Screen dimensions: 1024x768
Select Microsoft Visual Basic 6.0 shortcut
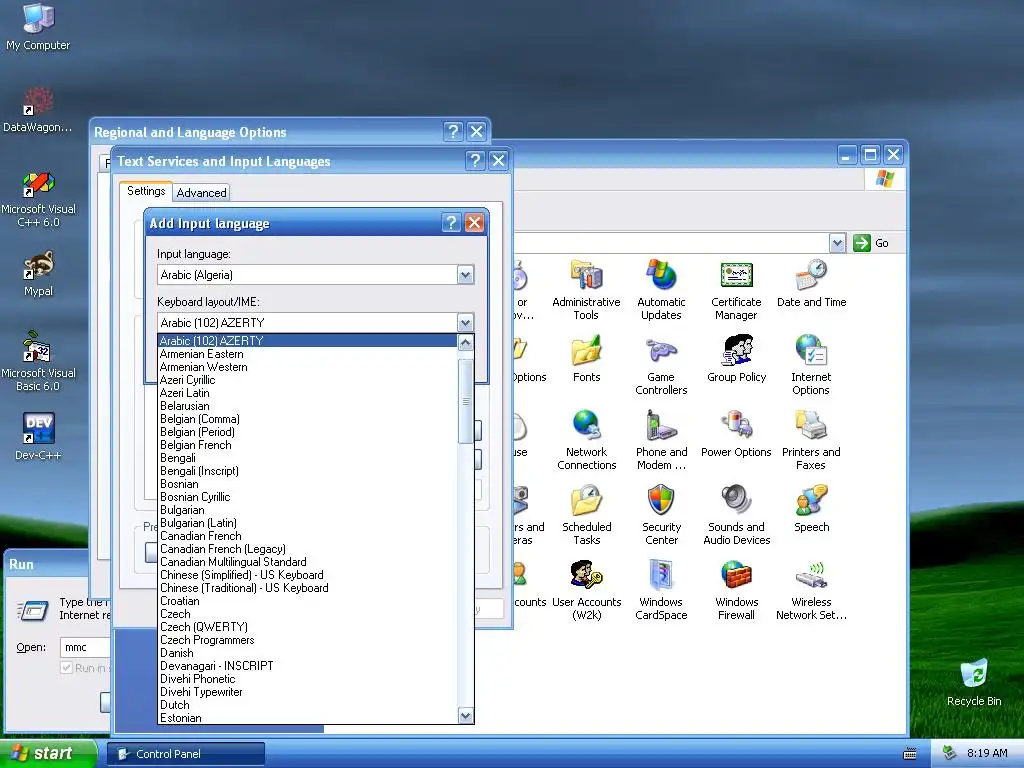tap(38, 361)
